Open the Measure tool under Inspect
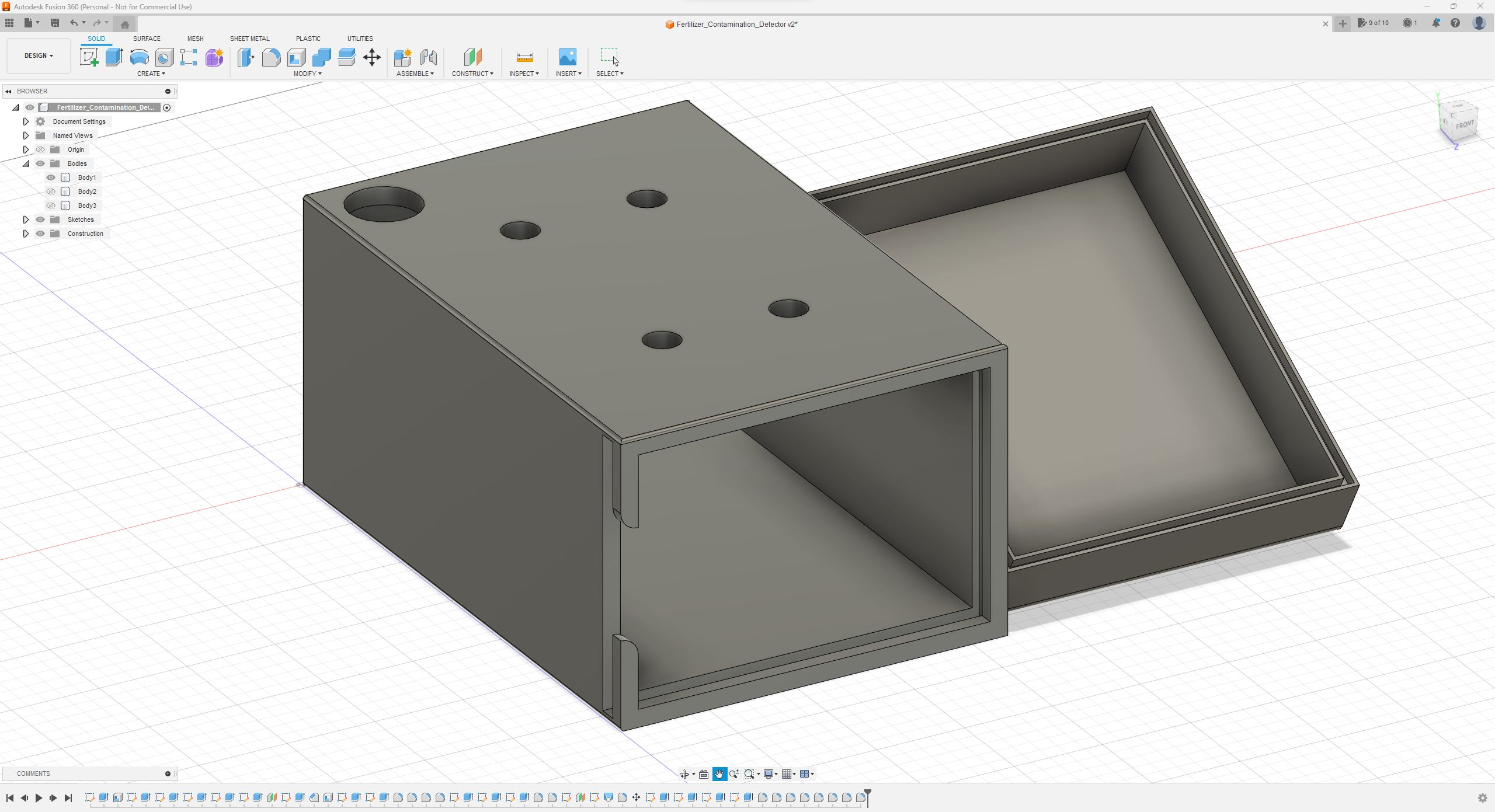Viewport: 1495px width, 812px height. point(524,57)
